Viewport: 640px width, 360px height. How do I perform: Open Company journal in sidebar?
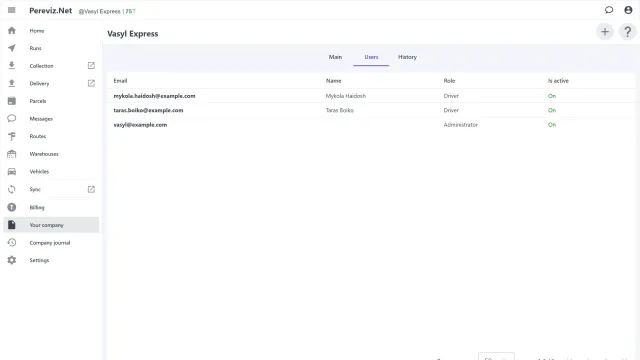[x=51, y=242]
